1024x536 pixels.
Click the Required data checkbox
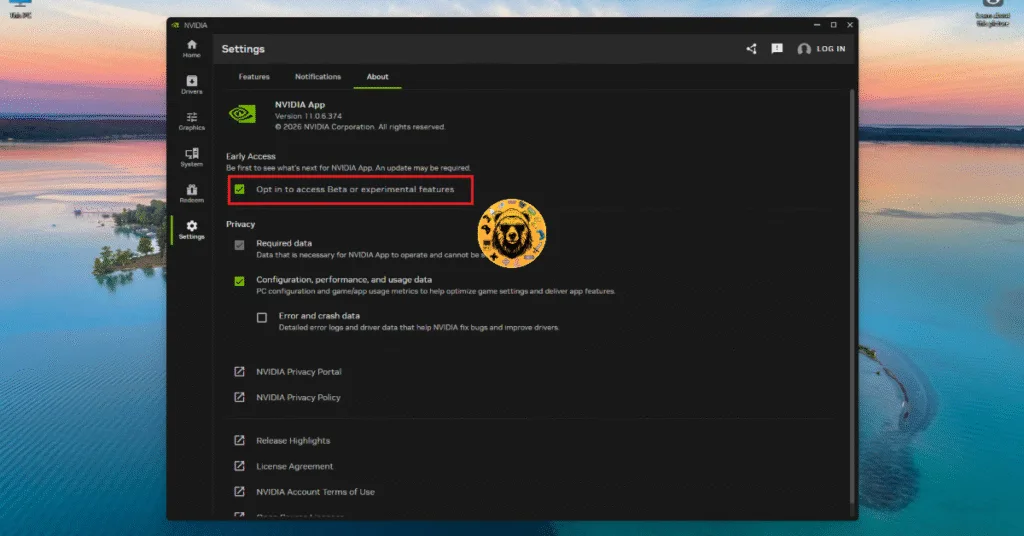coord(240,245)
